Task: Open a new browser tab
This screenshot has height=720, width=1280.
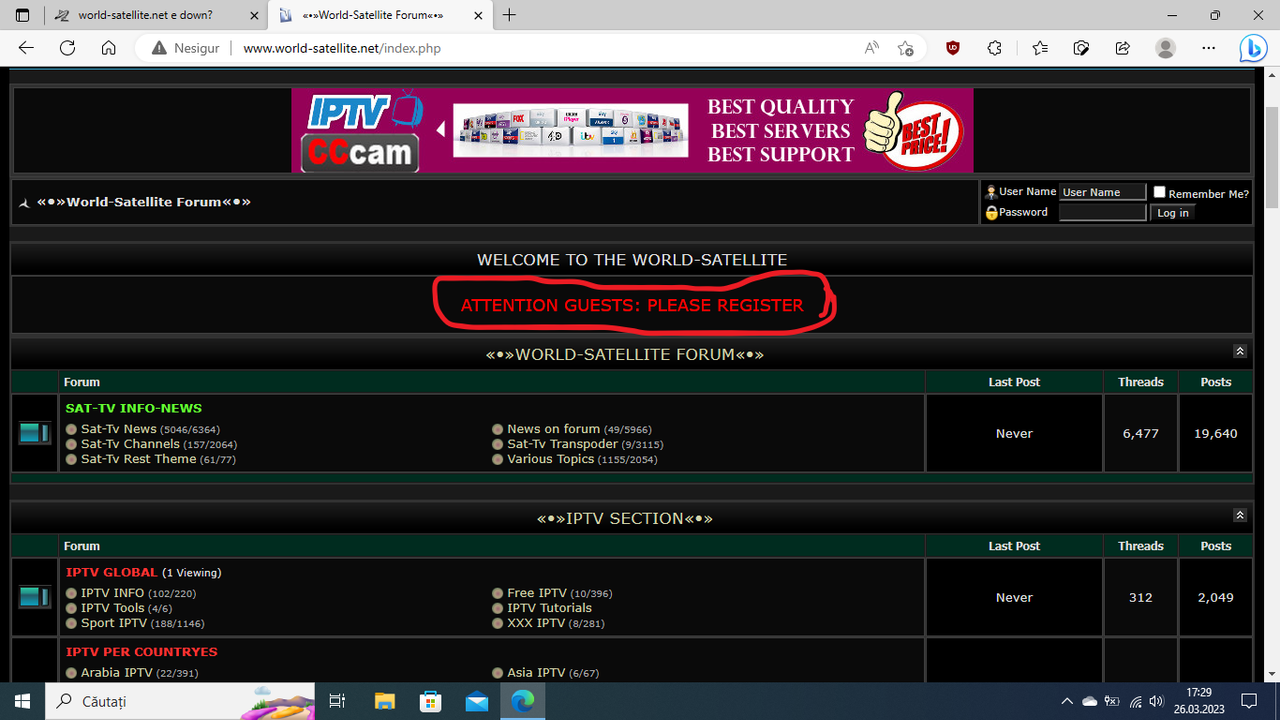Action: (510, 15)
